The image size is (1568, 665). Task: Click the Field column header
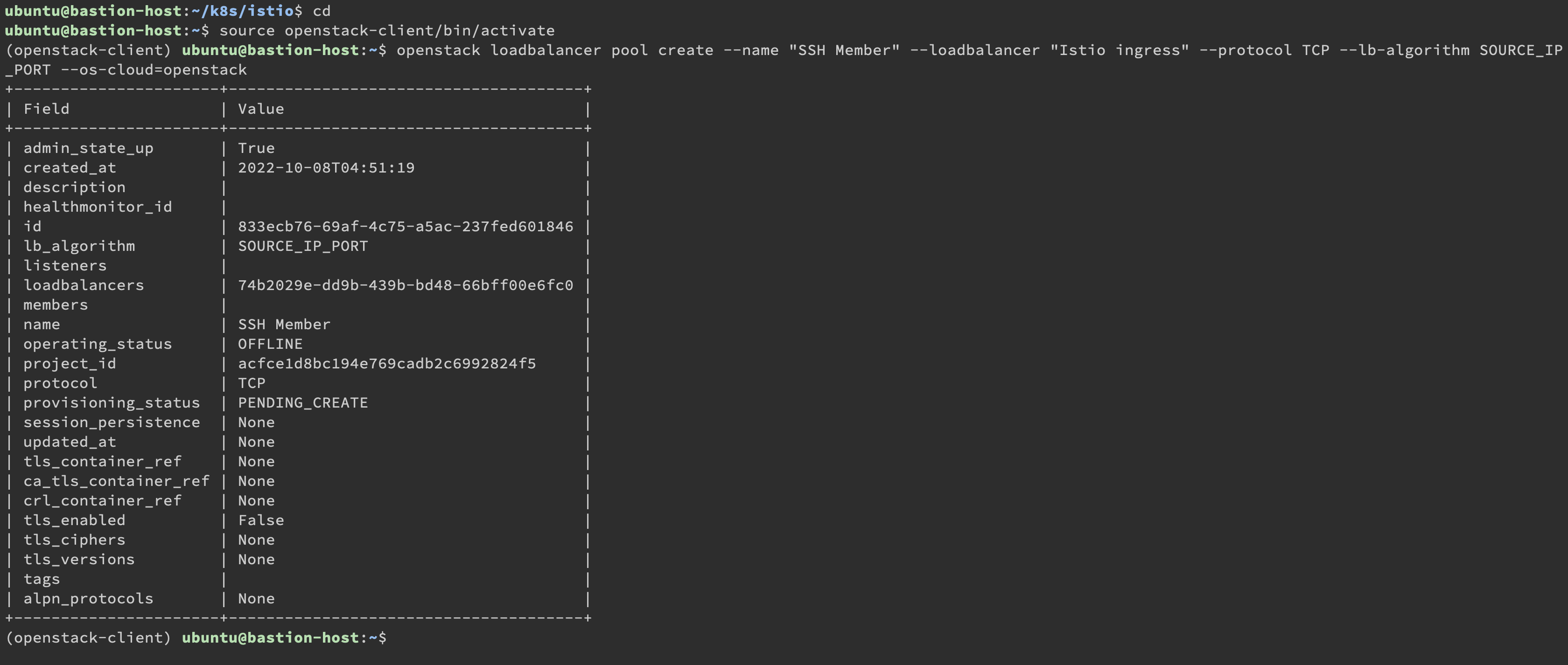[x=46, y=110]
